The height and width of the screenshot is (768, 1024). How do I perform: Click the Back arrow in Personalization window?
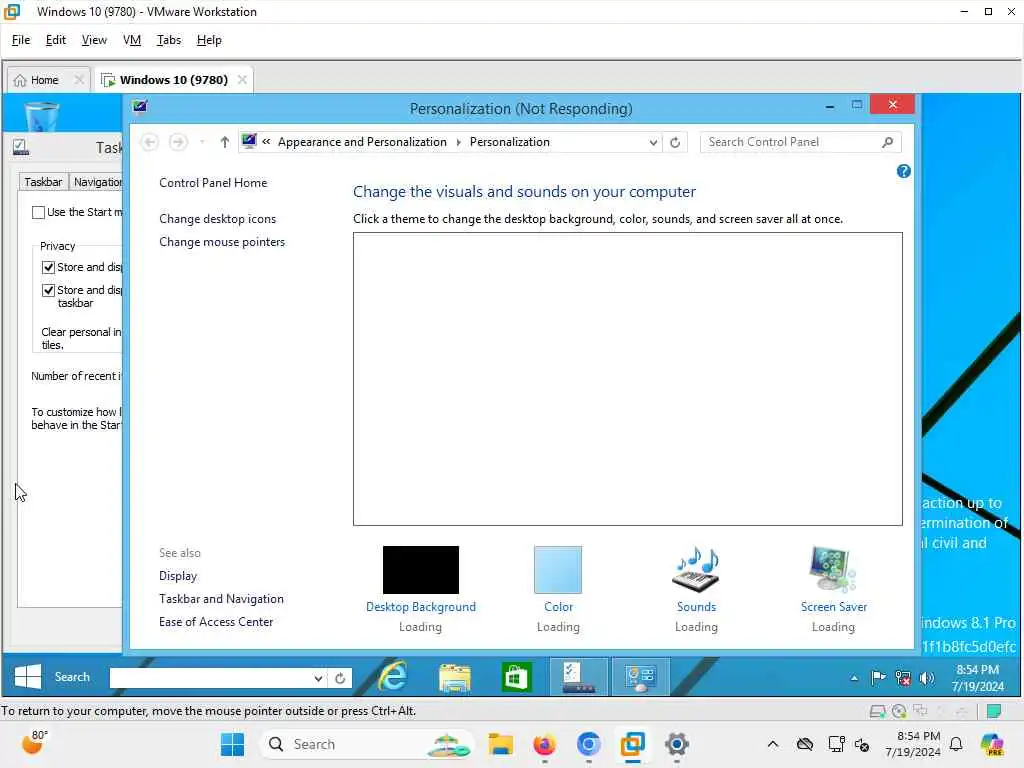(150, 142)
